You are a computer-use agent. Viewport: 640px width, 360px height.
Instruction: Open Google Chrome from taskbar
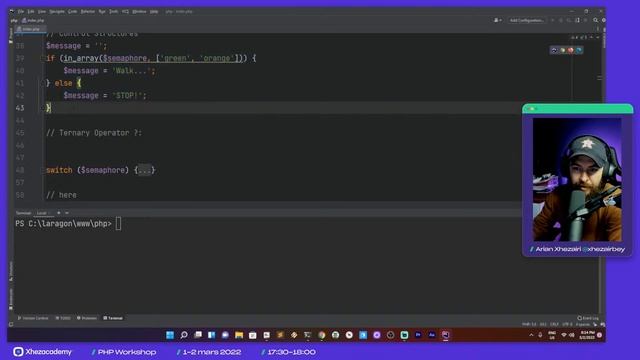click(x=322, y=335)
